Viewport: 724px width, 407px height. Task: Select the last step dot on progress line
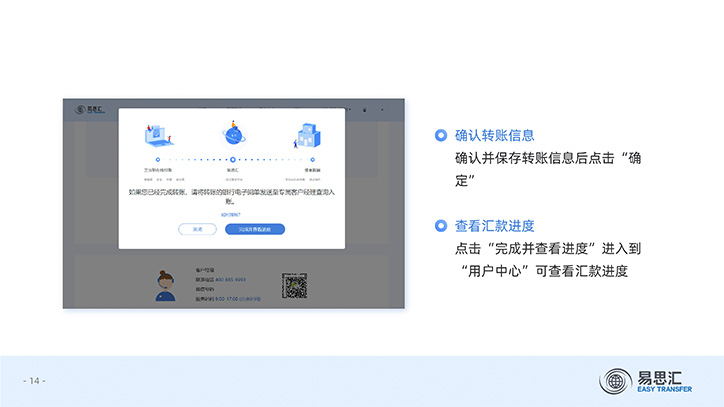[312, 158]
